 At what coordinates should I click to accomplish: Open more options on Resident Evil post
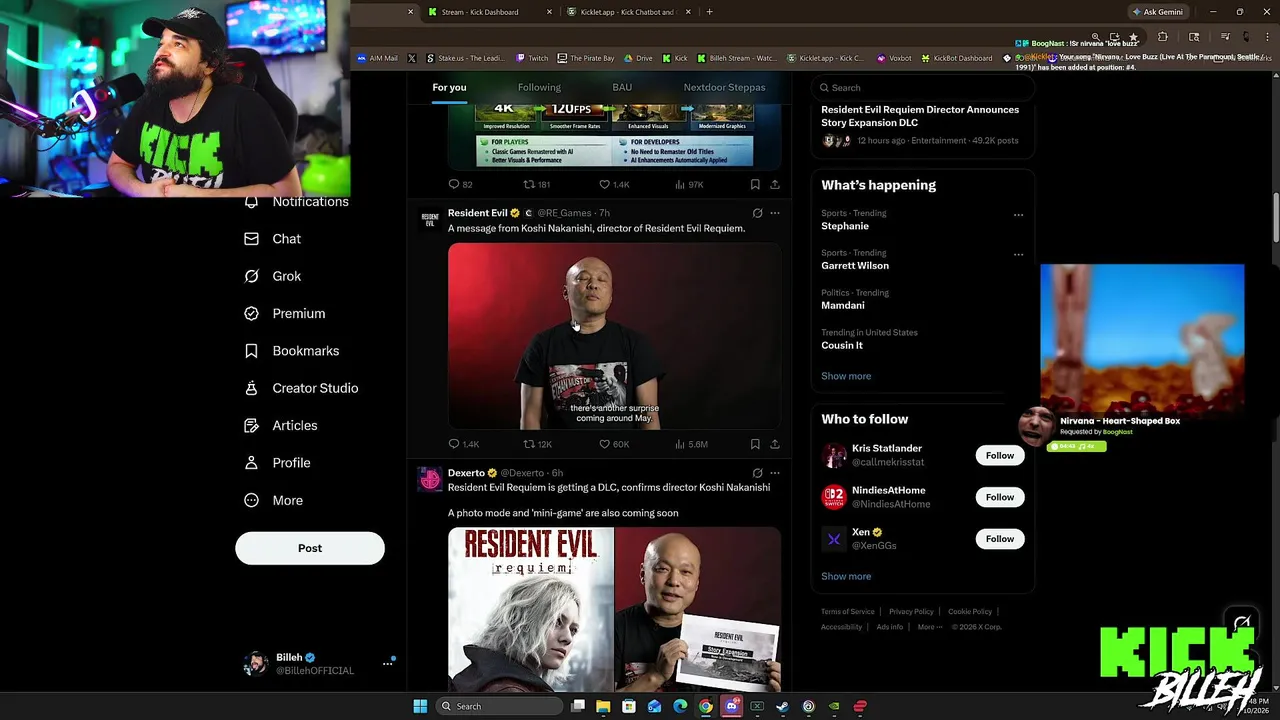click(774, 213)
